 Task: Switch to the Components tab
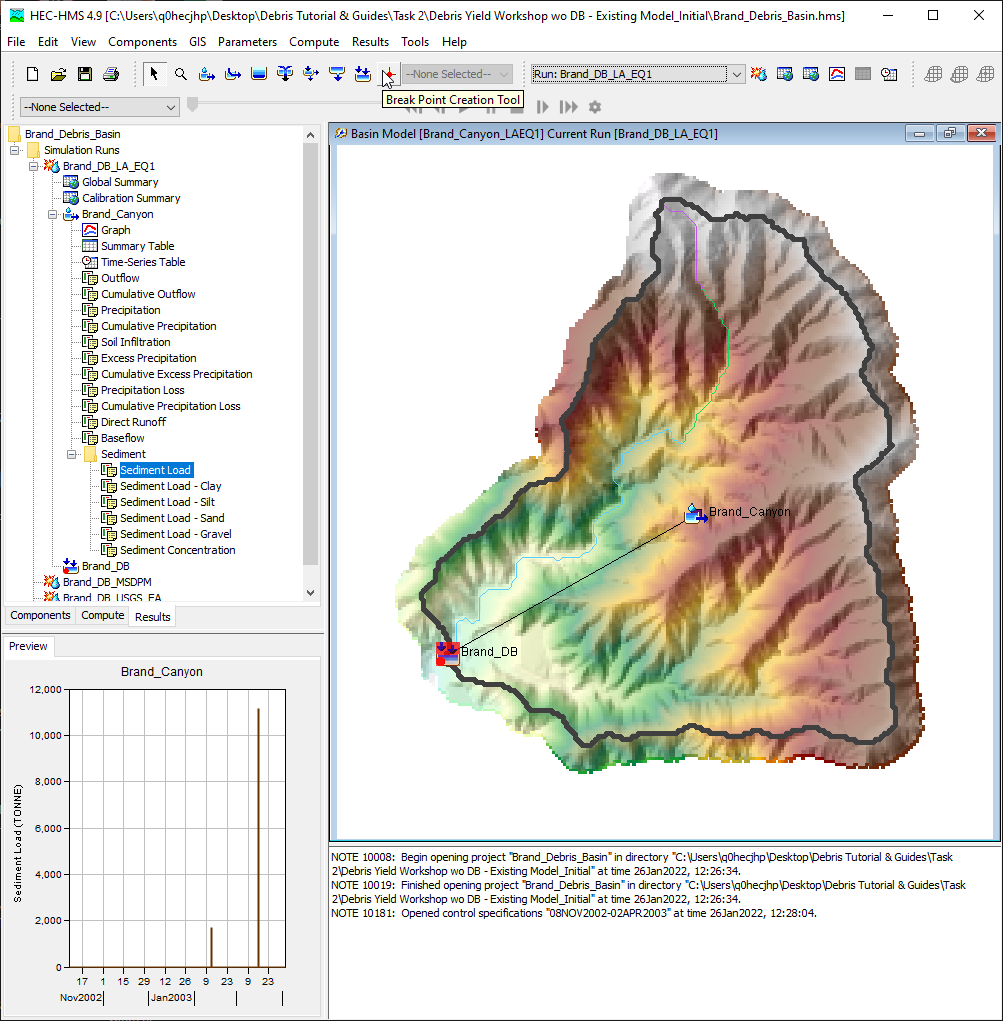[x=40, y=615]
